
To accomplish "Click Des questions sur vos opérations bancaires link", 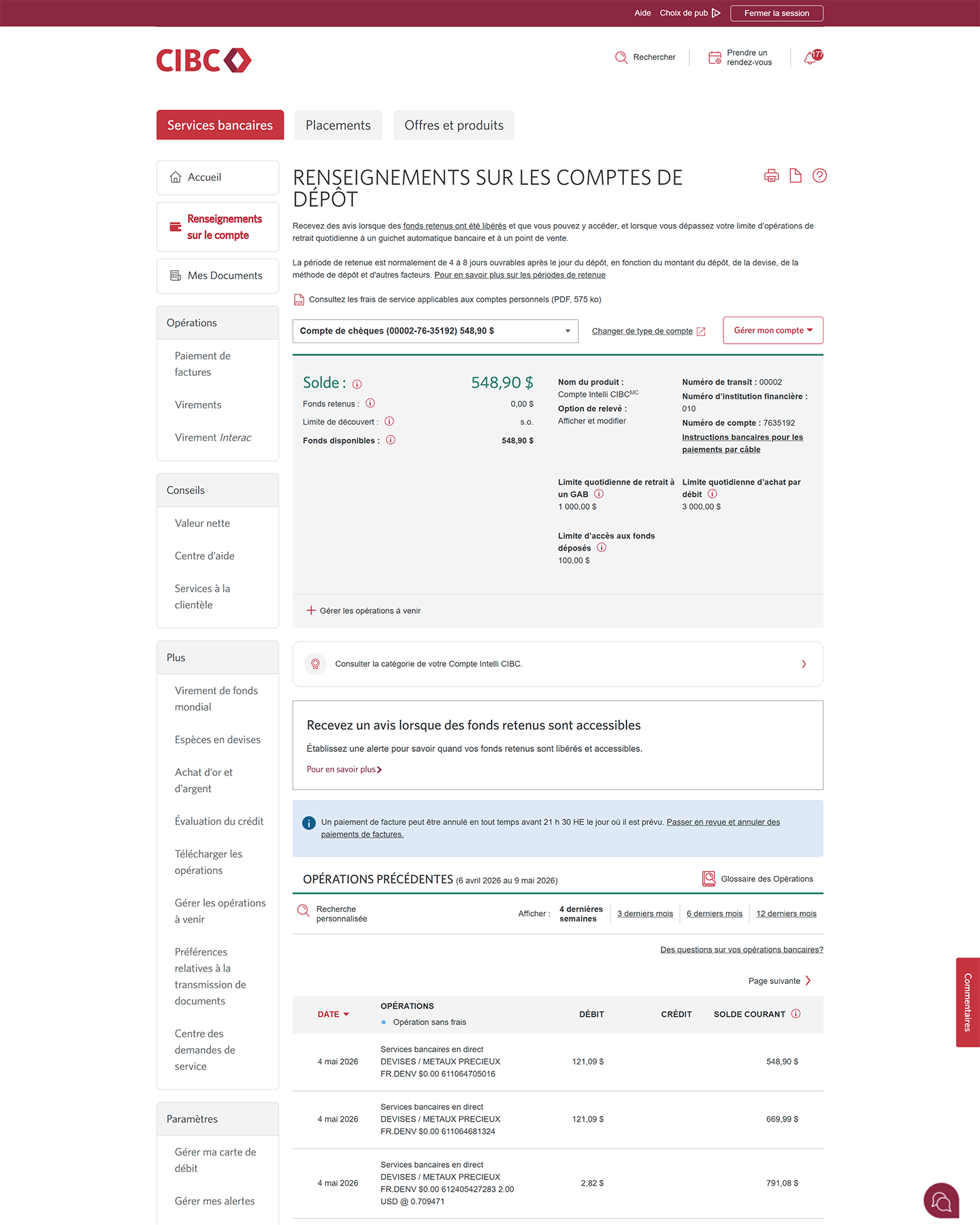I will point(742,949).
